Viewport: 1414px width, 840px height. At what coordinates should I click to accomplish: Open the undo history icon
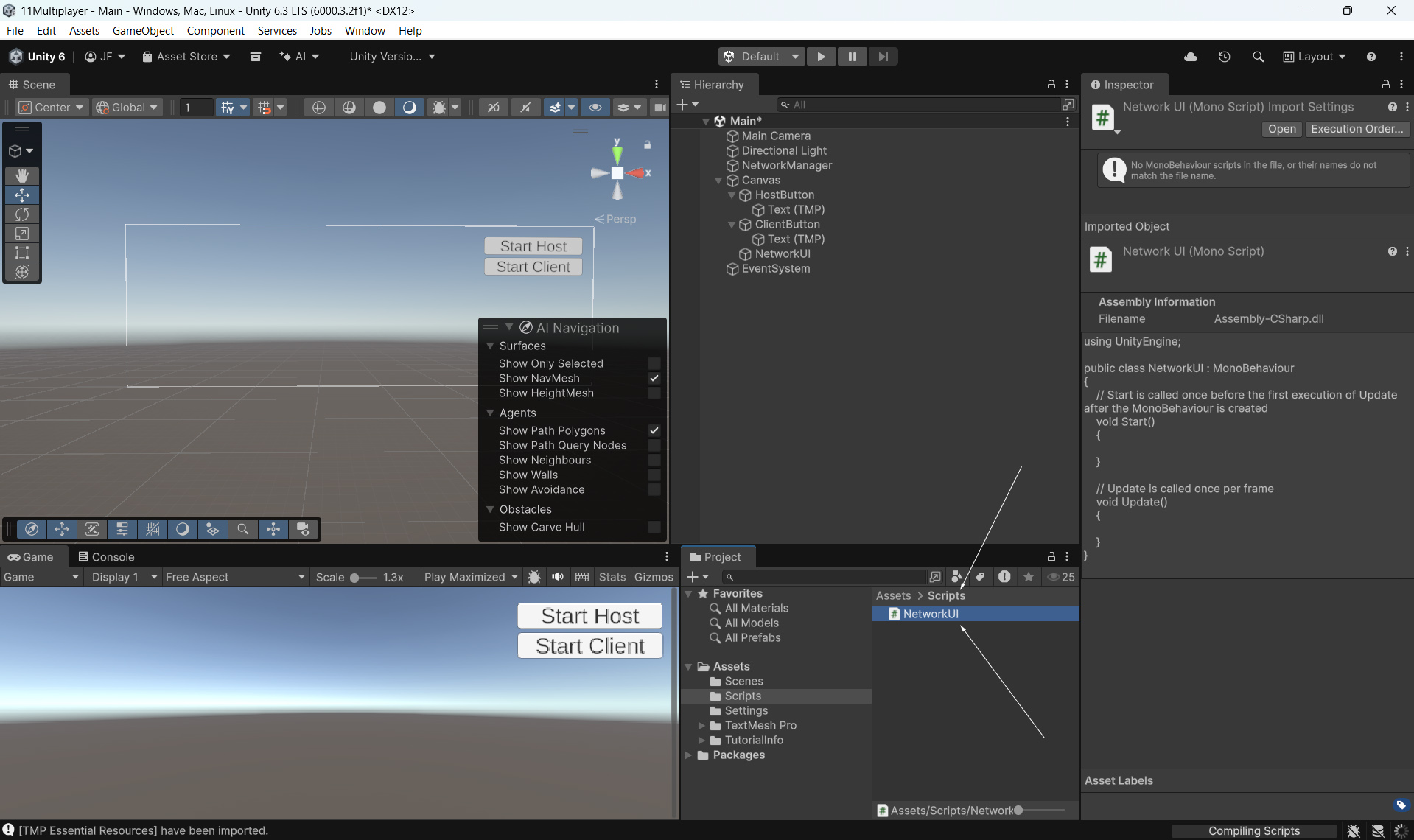tap(1224, 57)
